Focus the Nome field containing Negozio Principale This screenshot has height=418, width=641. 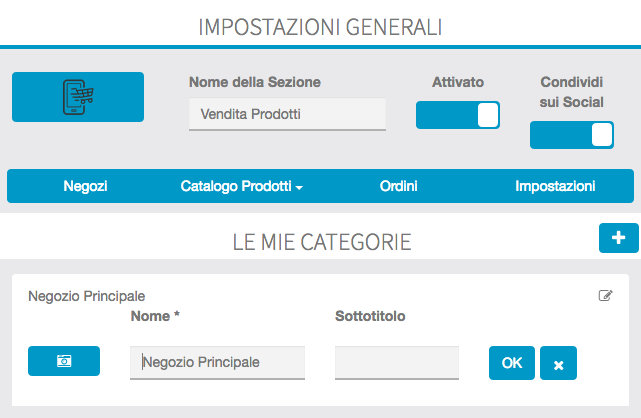pyautogui.click(x=217, y=362)
